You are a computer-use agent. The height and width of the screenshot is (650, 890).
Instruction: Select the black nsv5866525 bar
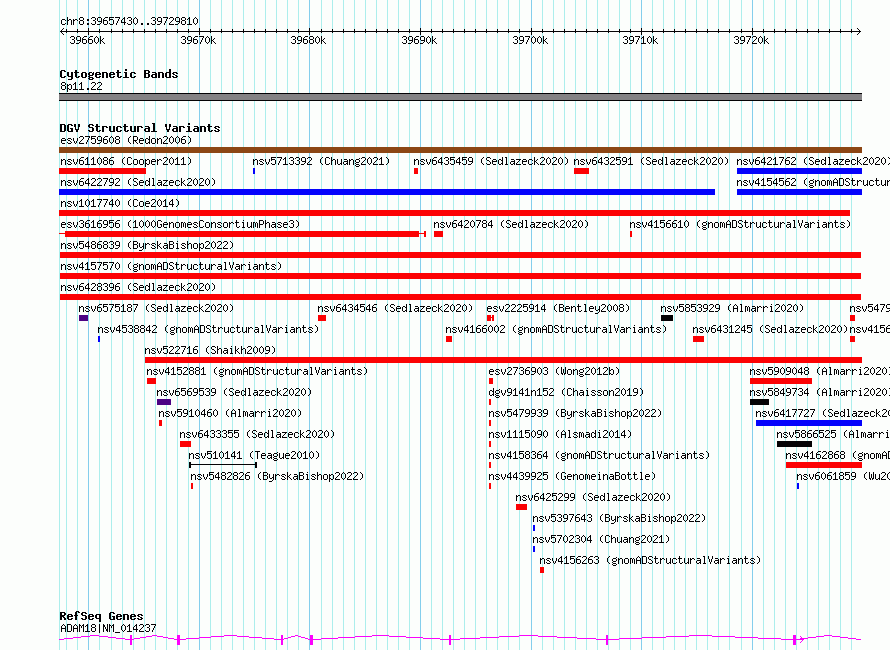(794, 444)
